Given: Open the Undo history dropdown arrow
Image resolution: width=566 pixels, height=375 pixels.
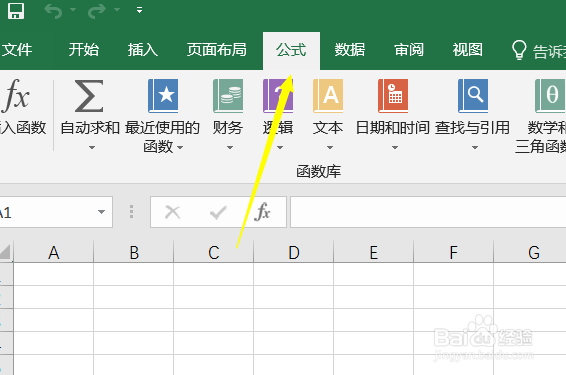Looking at the screenshot, I should pyautogui.click(x=73, y=10).
